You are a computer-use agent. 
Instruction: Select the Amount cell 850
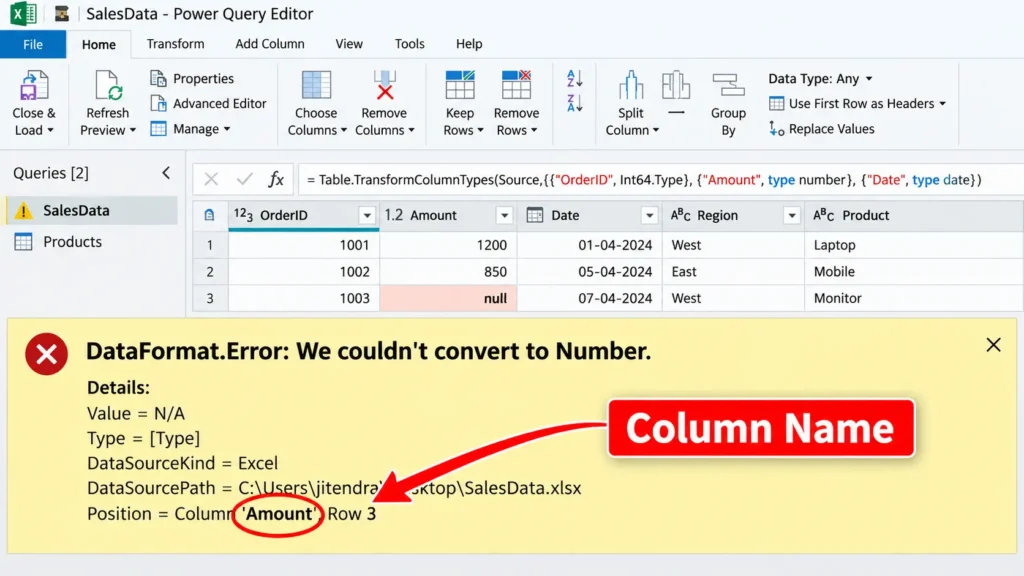(x=448, y=272)
